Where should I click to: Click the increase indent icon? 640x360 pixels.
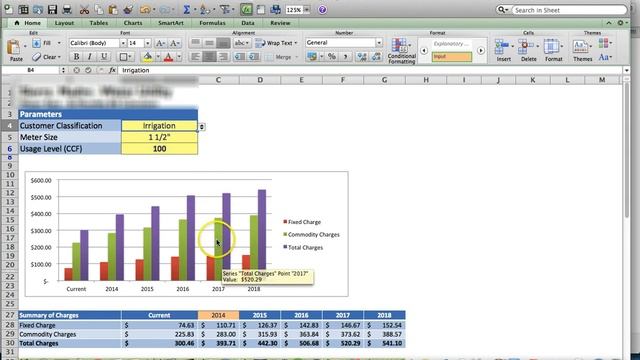click(x=253, y=57)
